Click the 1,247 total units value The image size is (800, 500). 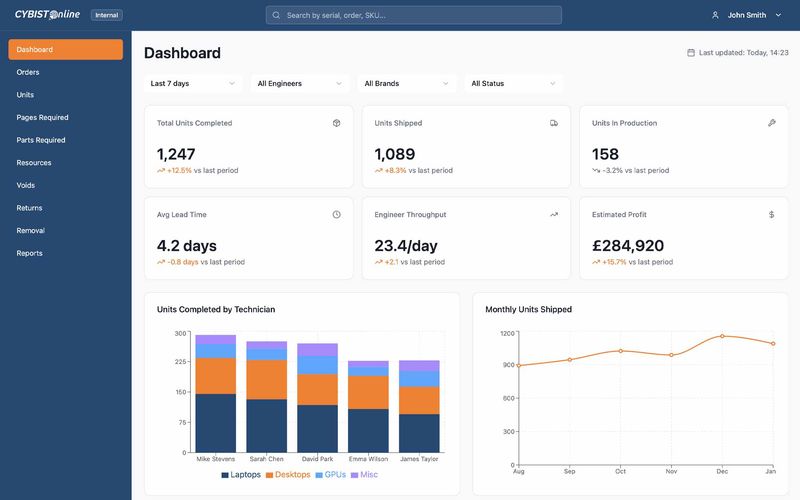point(176,154)
